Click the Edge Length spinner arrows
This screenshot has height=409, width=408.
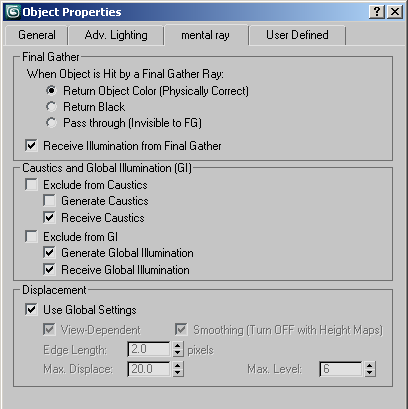(x=178, y=349)
